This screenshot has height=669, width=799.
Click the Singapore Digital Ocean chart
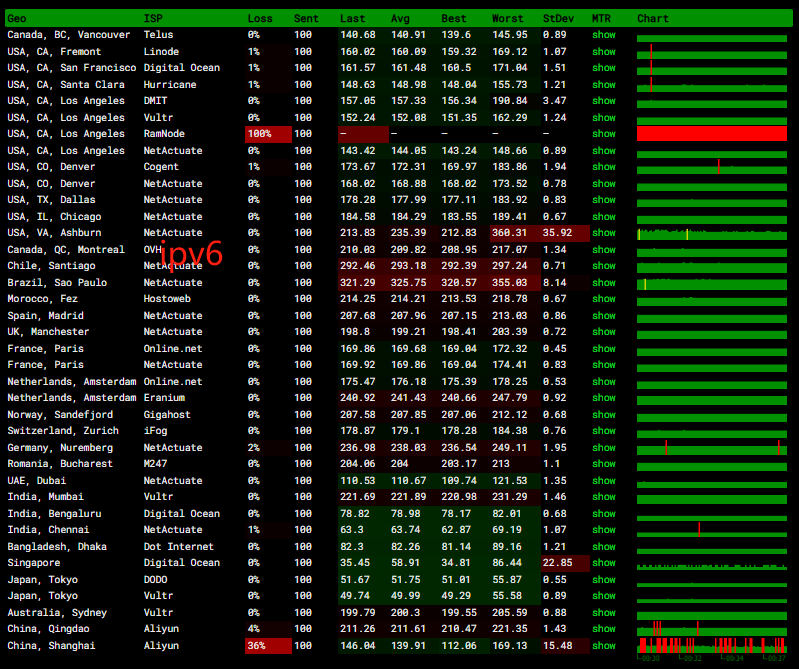[x=712, y=566]
